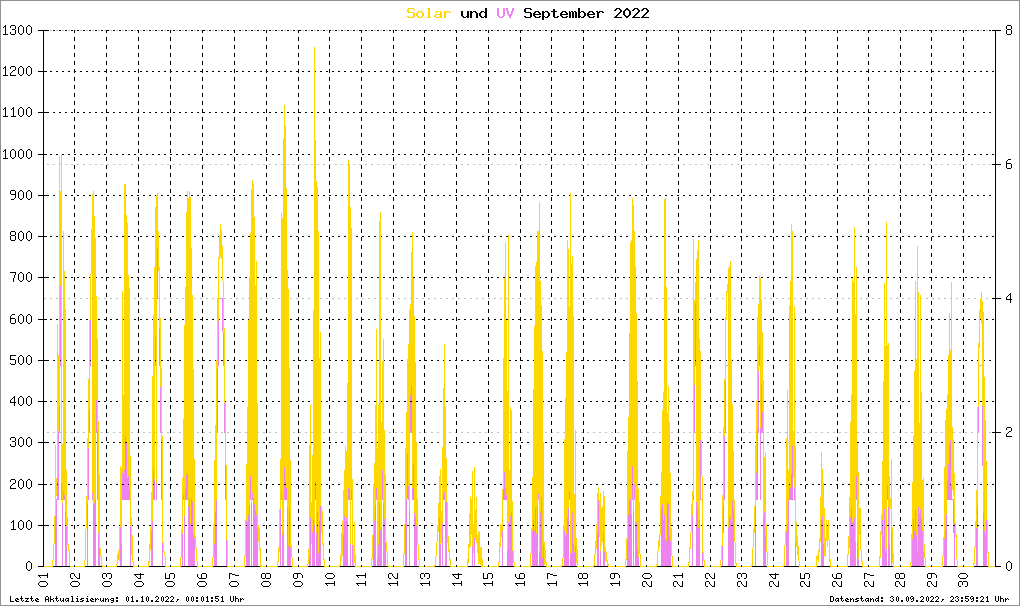
Task: Click day label "30" on the x-axis
Action: click(964, 580)
